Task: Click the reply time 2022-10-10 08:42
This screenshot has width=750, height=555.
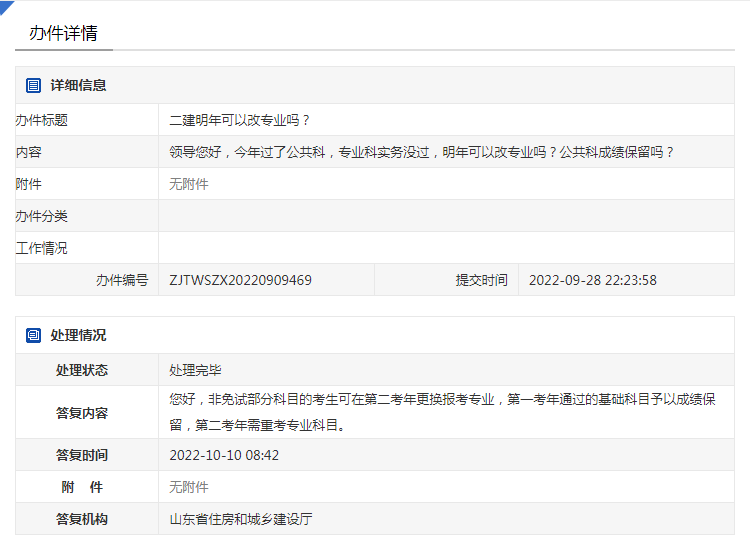Action: [x=224, y=455]
